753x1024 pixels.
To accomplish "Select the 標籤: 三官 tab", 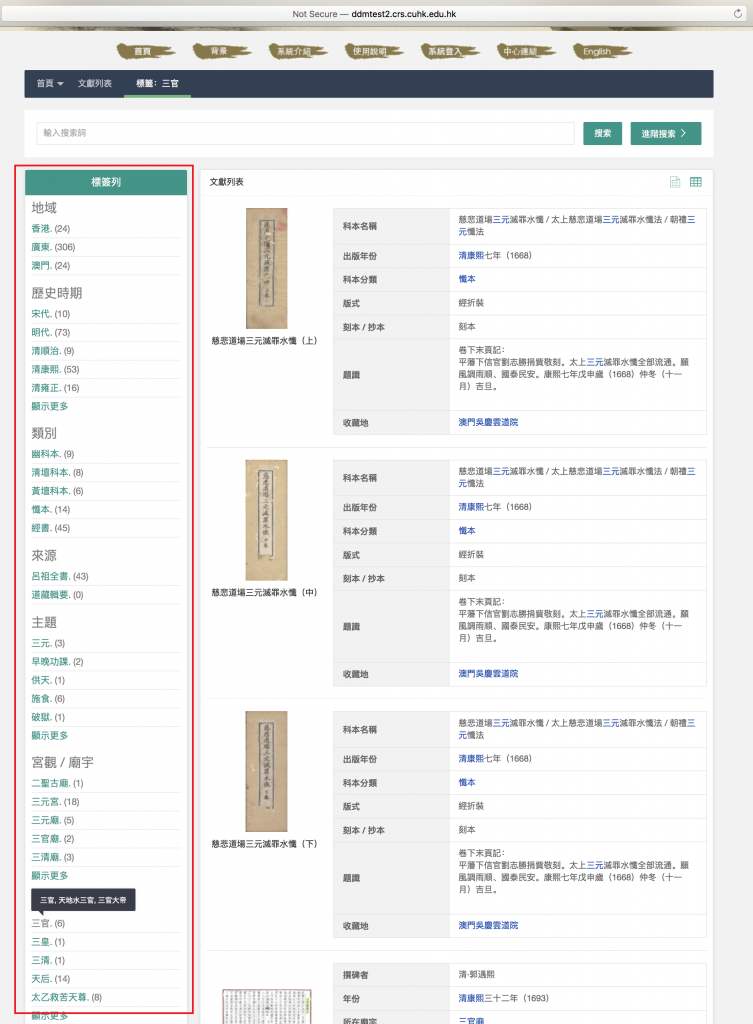I will click(157, 83).
